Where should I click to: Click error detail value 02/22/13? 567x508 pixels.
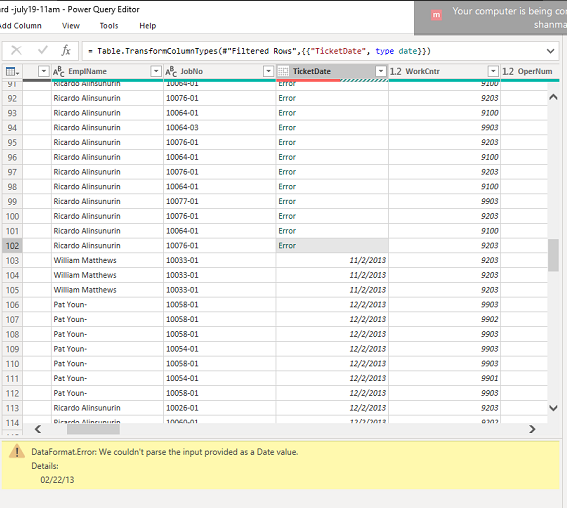(x=57, y=480)
